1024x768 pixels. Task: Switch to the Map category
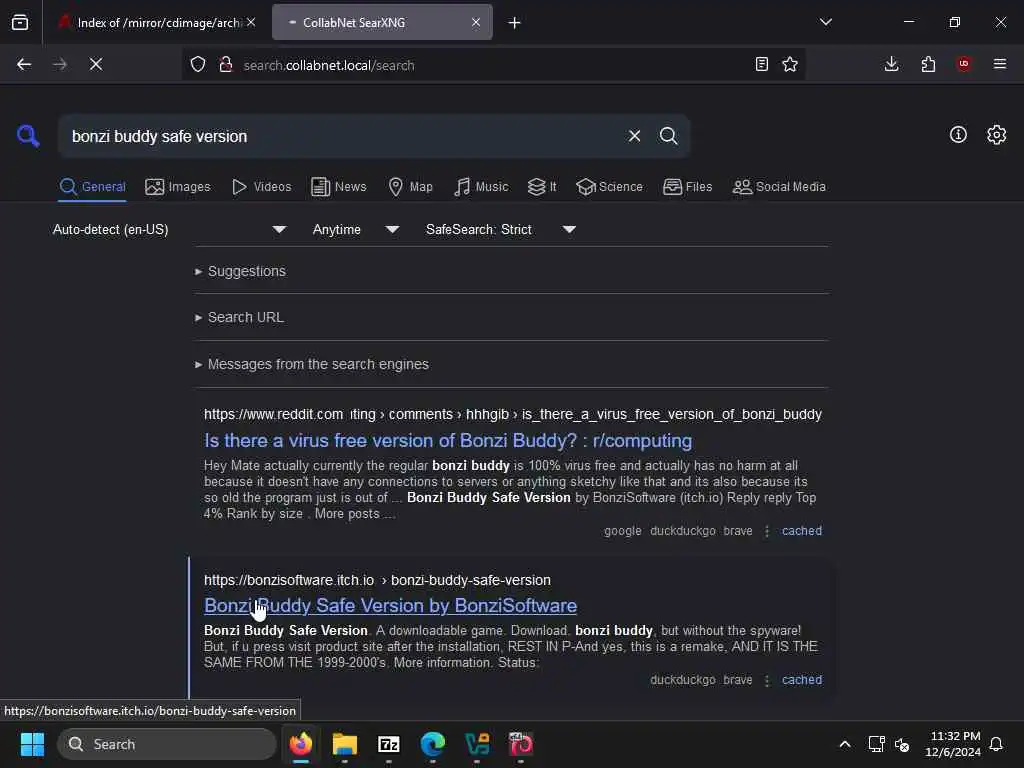point(410,187)
